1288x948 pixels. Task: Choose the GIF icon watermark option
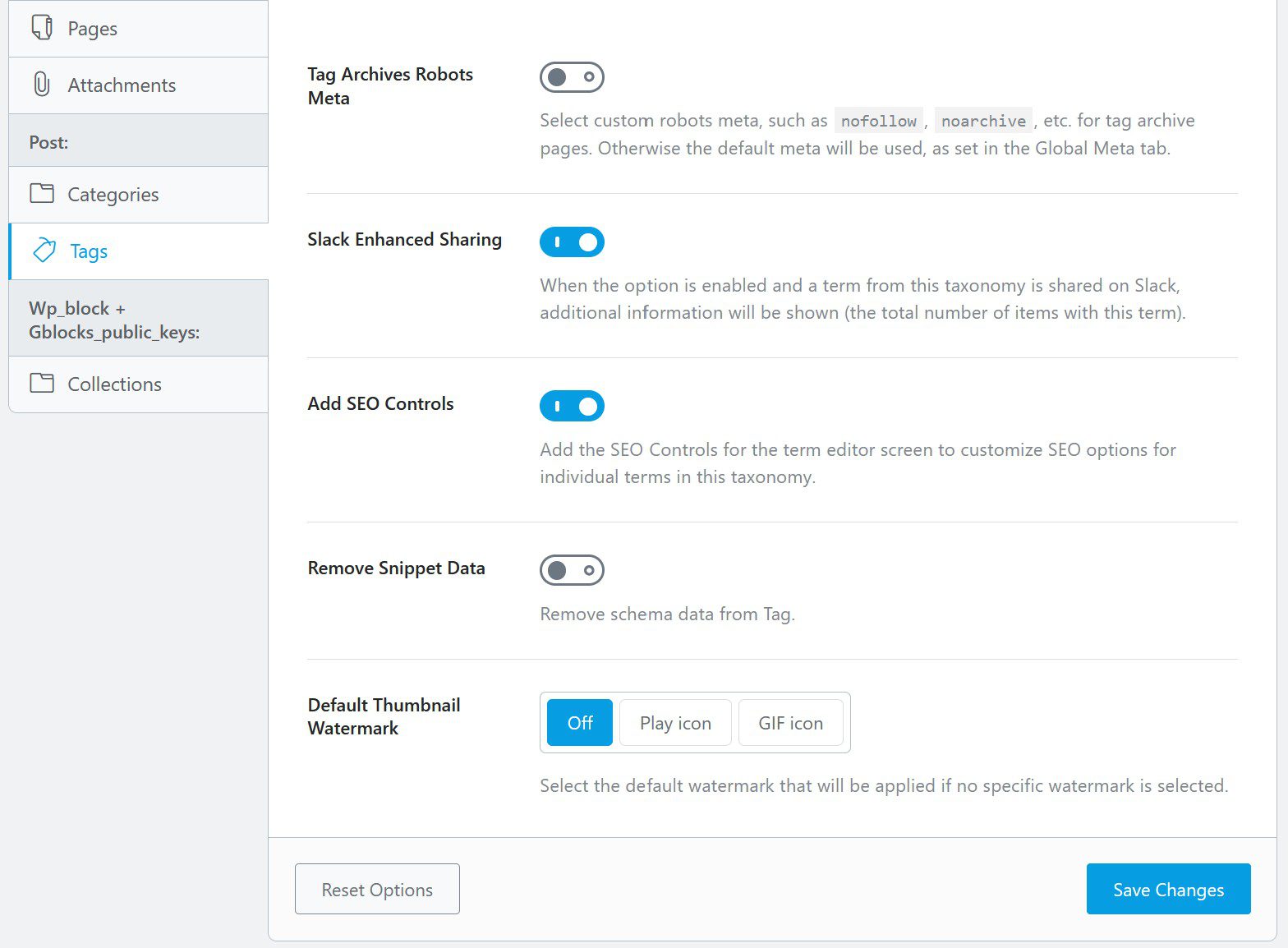pos(790,723)
